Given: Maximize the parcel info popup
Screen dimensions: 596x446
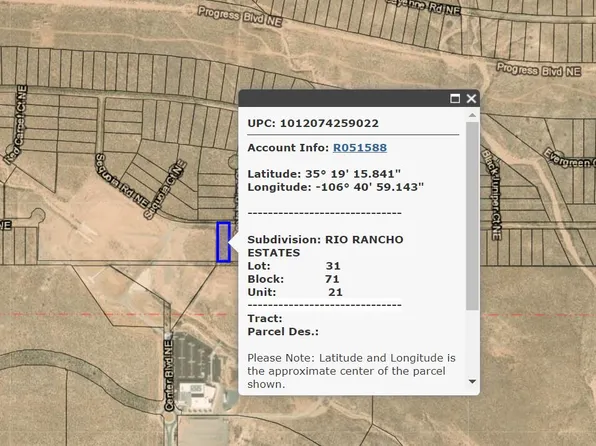Looking at the screenshot, I should (455, 98).
